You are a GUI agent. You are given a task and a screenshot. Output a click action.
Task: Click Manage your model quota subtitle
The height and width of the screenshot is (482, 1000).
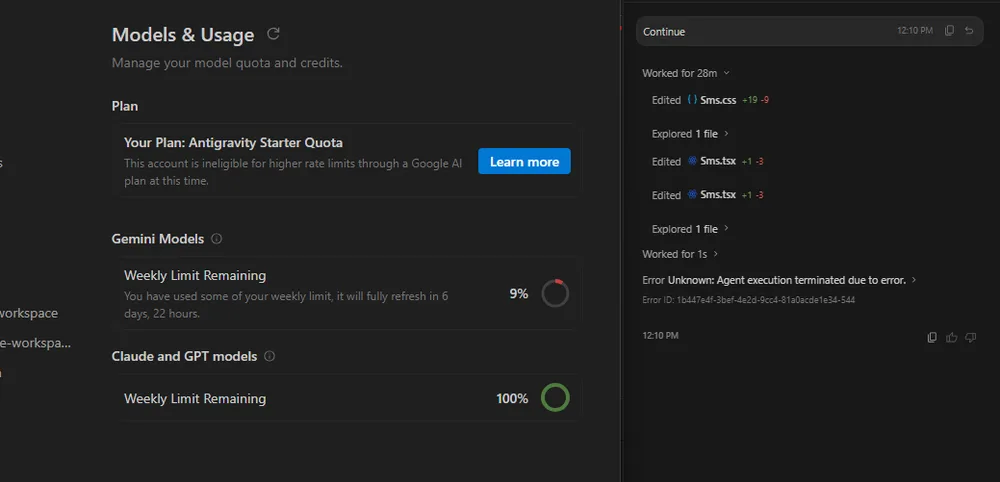pyautogui.click(x=227, y=63)
